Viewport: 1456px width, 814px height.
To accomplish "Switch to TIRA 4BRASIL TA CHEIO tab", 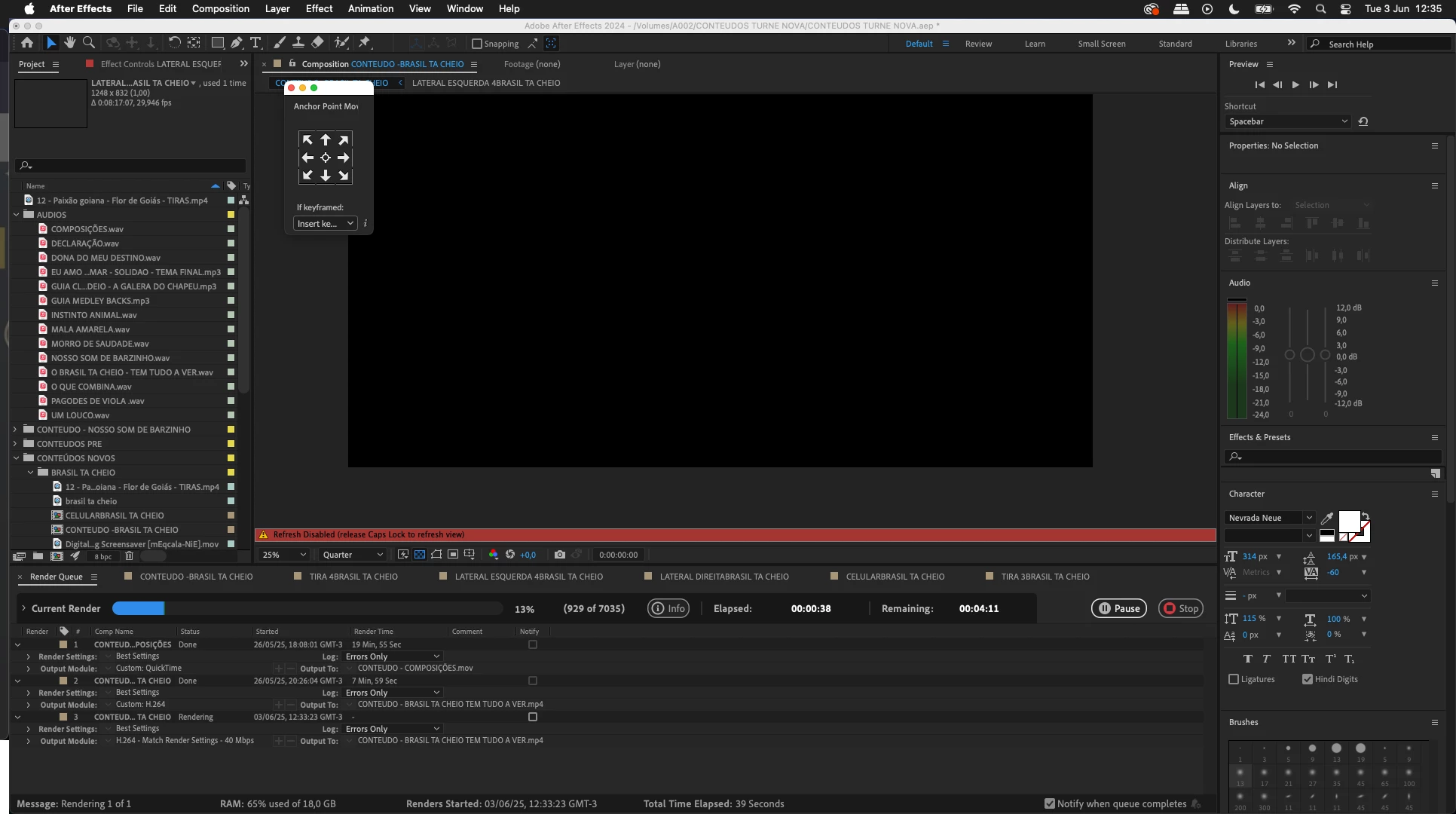I will pos(353,577).
